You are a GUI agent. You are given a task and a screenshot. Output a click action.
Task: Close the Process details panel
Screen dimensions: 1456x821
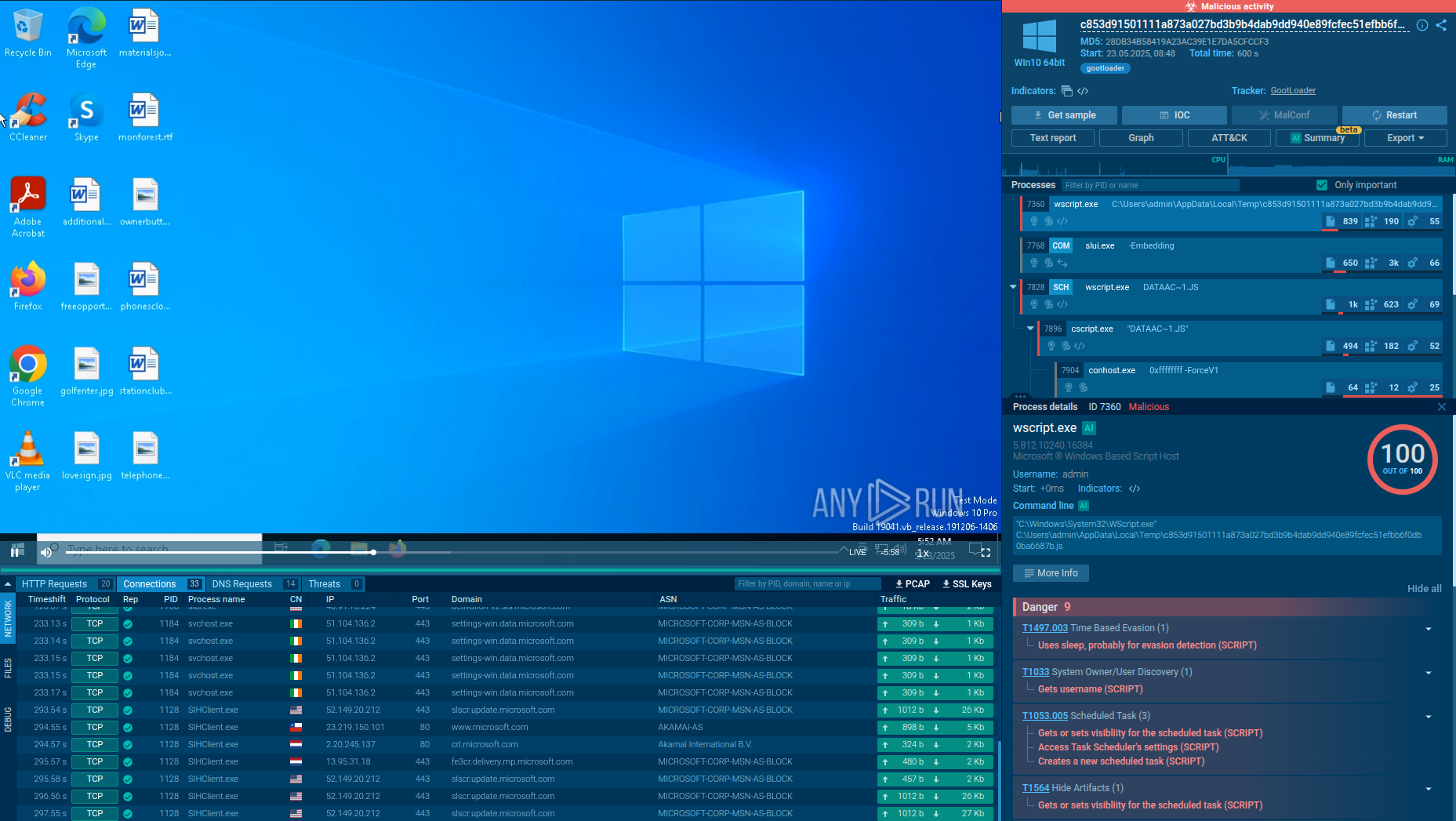1441,407
